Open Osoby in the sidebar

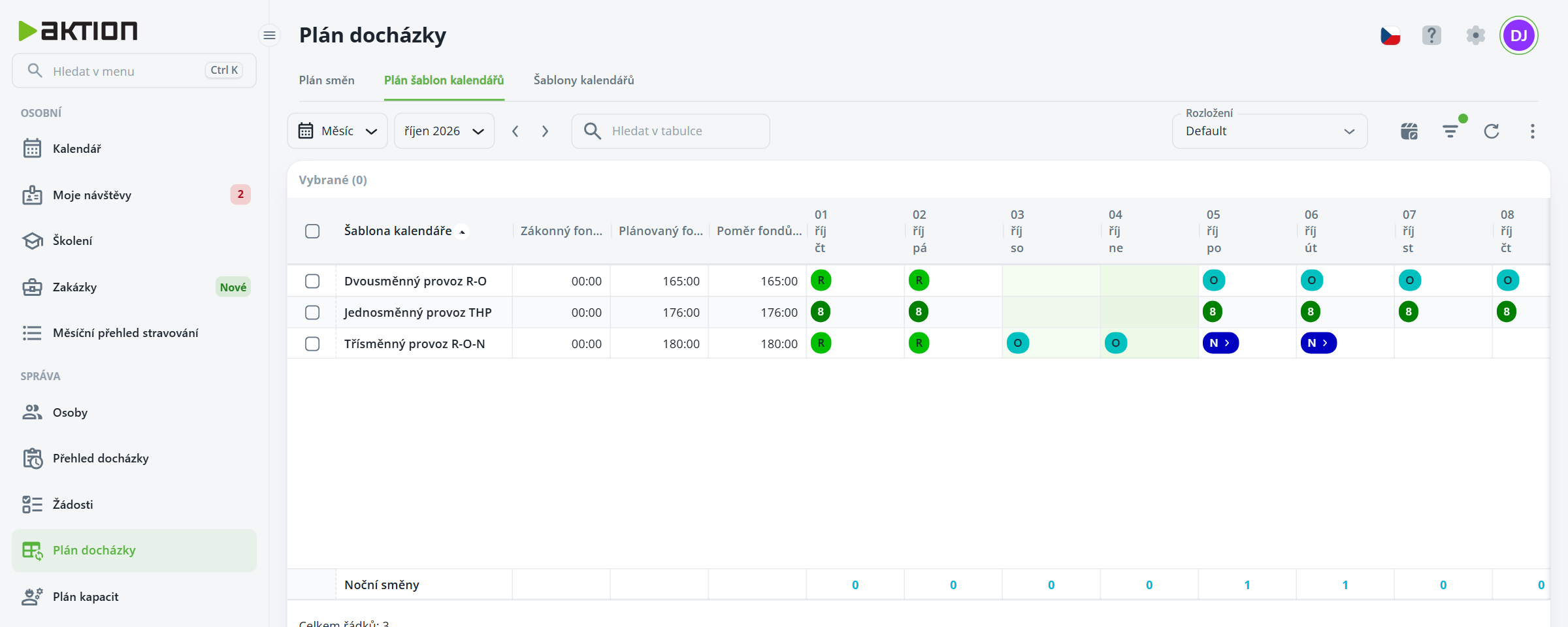point(134,413)
